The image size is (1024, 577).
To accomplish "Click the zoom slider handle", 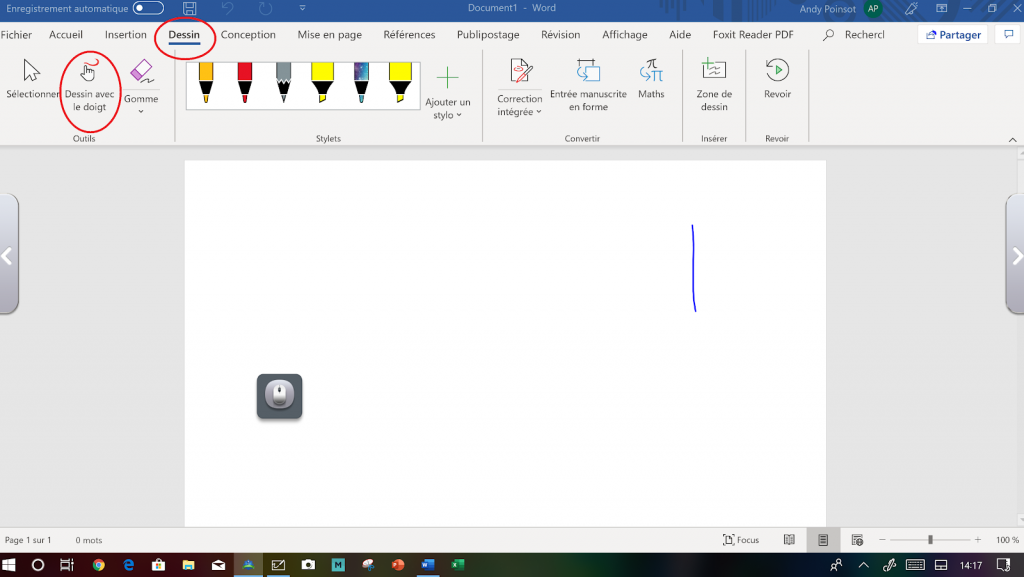I will (x=930, y=540).
